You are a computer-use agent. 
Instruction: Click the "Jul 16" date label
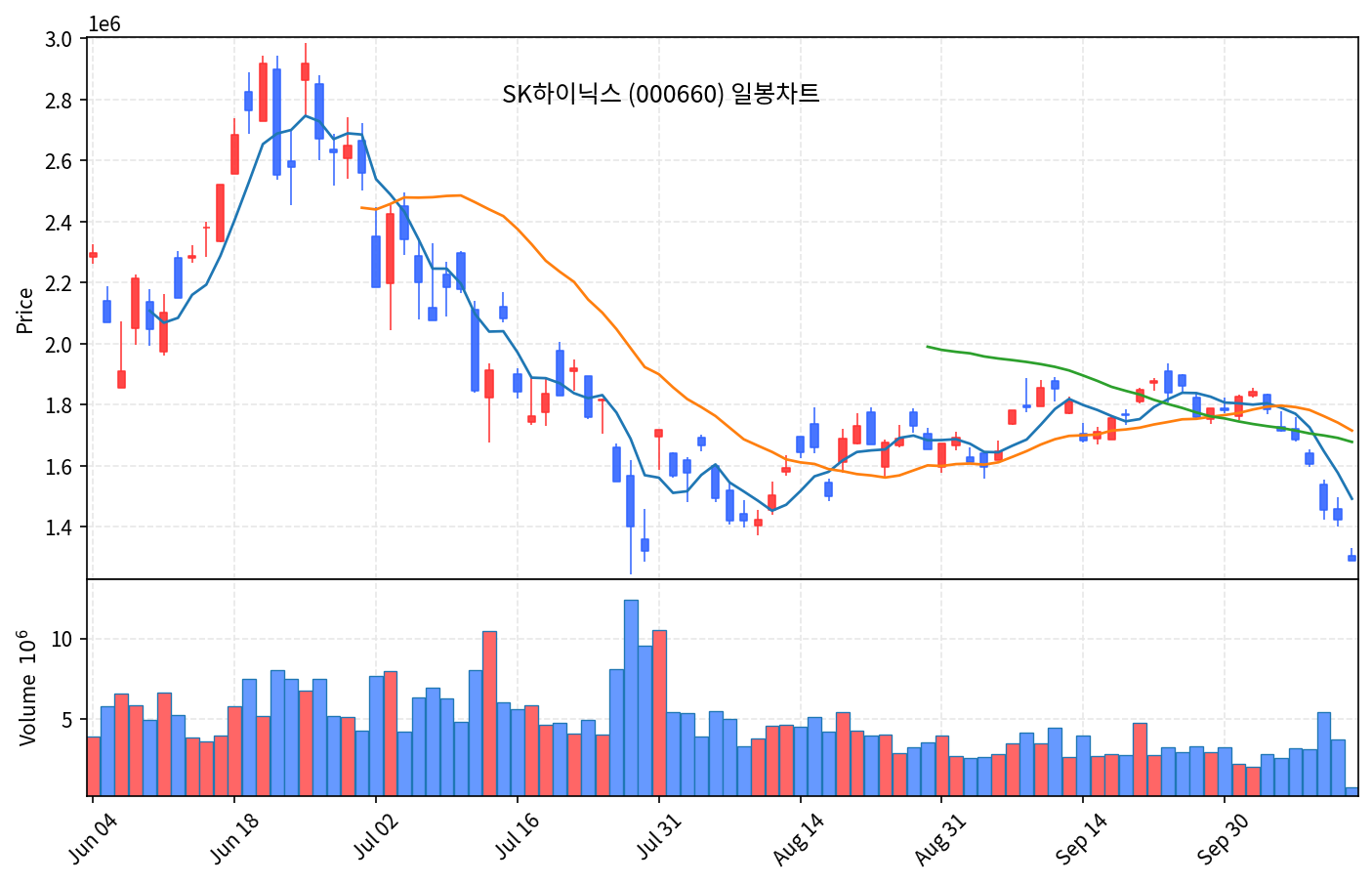(x=519, y=837)
